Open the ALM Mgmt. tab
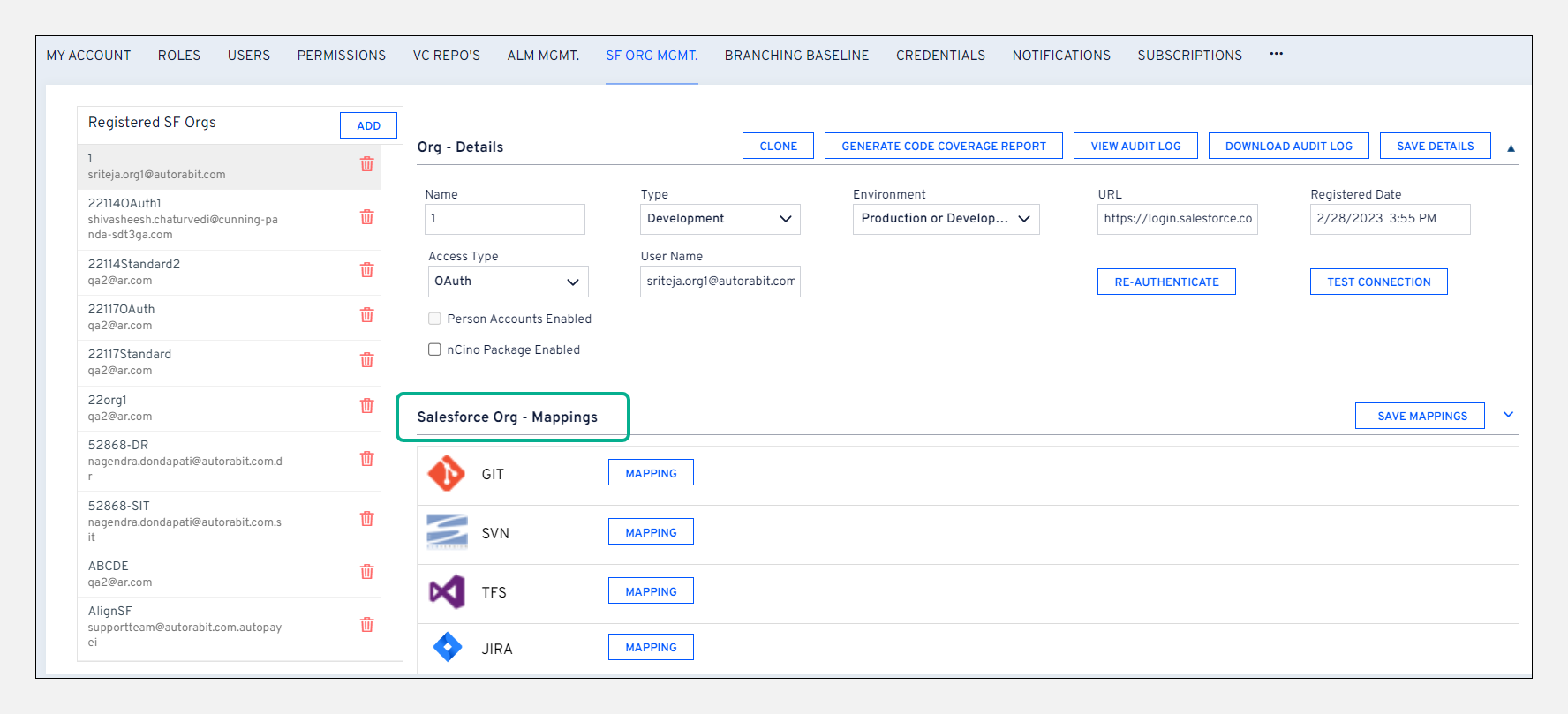Image resolution: width=1568 pixels, height=714 pixels. point(543,56)
